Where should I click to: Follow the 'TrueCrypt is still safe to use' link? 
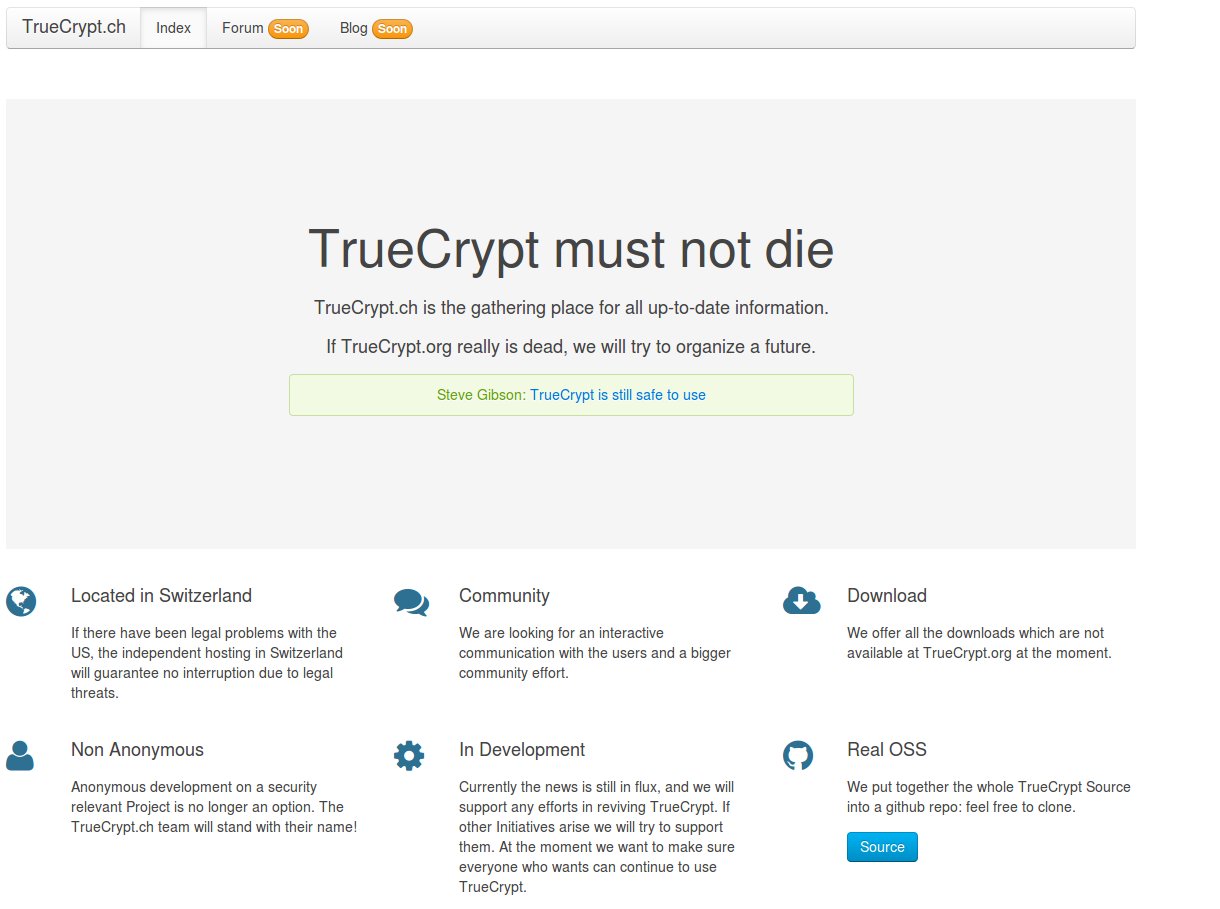(x=618, y=395)
